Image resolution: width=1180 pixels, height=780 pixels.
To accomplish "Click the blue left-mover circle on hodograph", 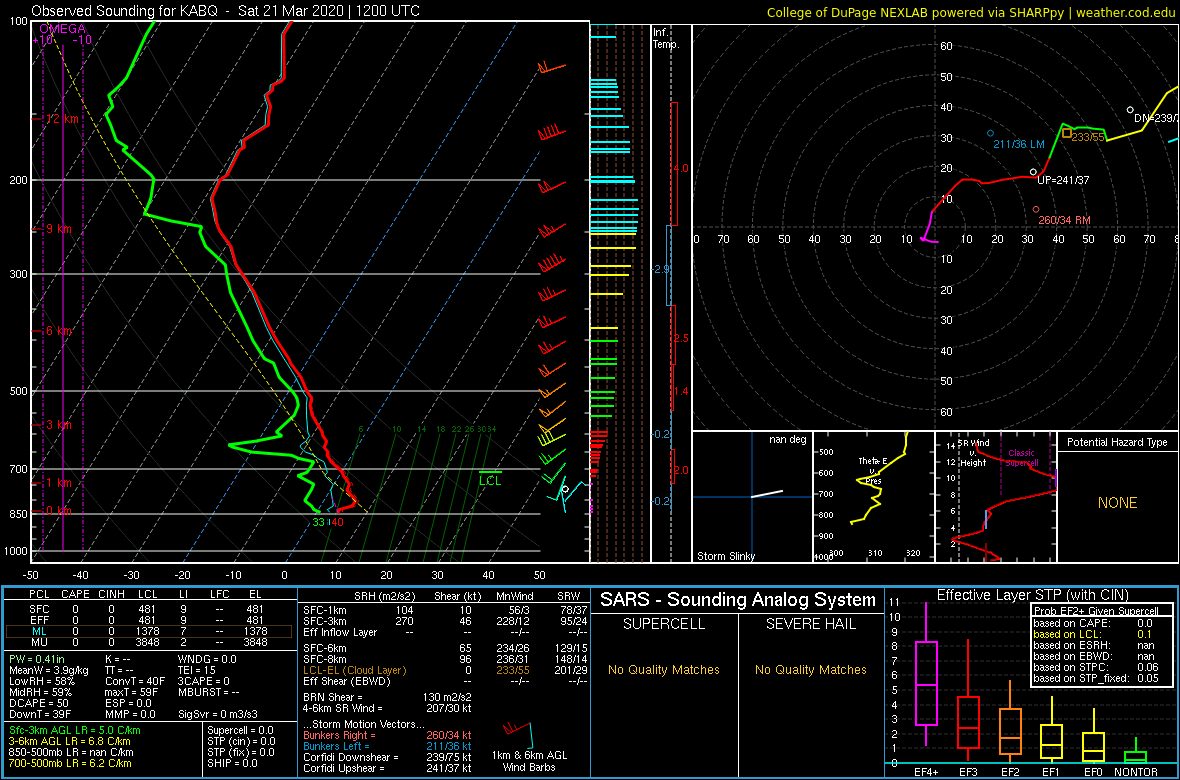I will (990, 133).
